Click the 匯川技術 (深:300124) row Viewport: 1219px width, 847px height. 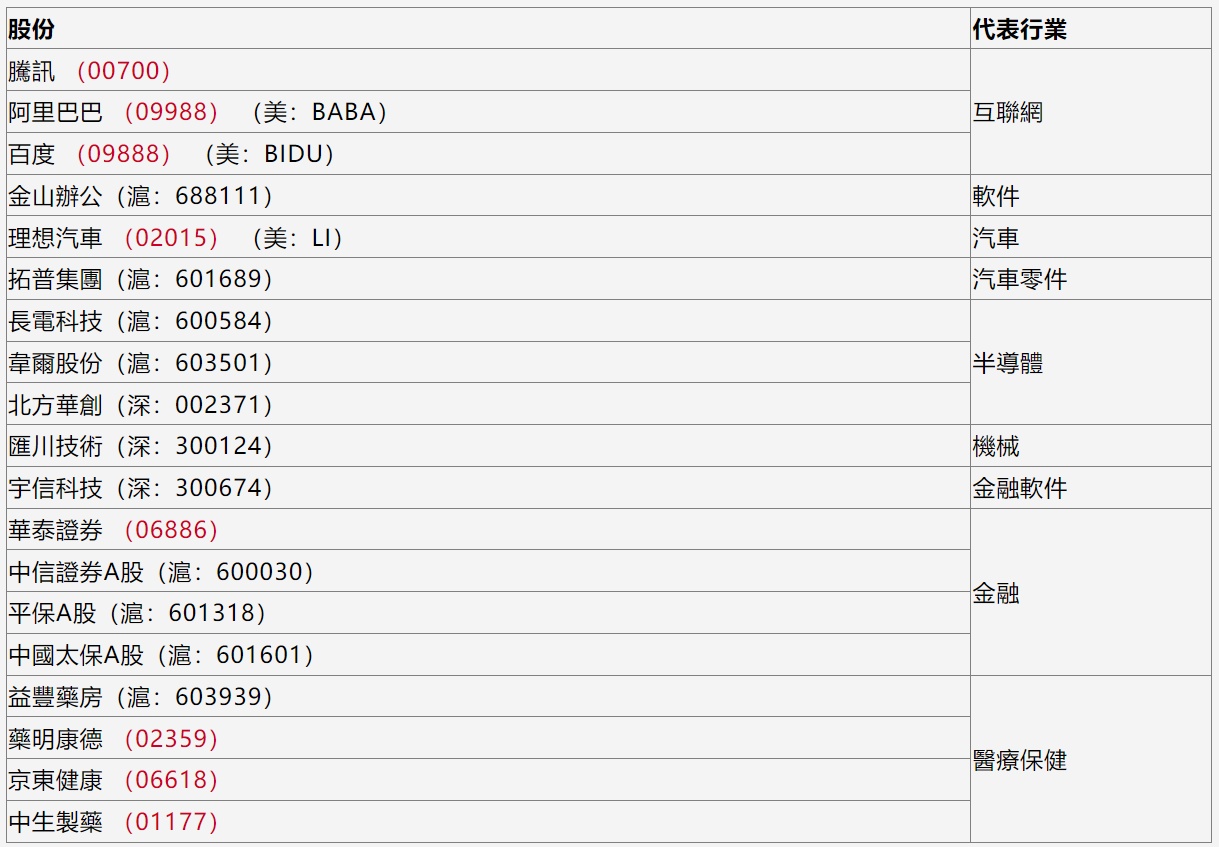tap(140, 446)
